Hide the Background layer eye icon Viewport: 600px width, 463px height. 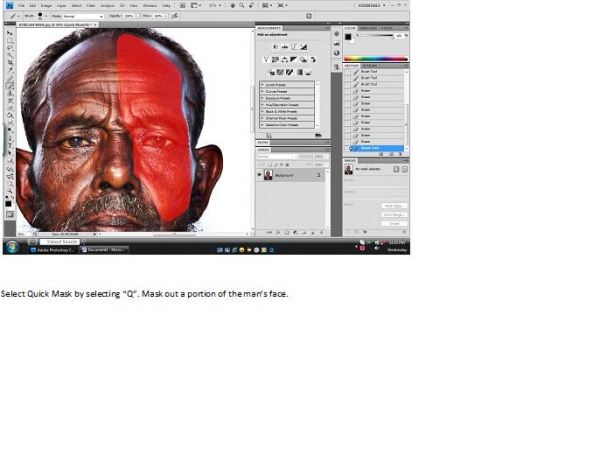tap(259, 175)
